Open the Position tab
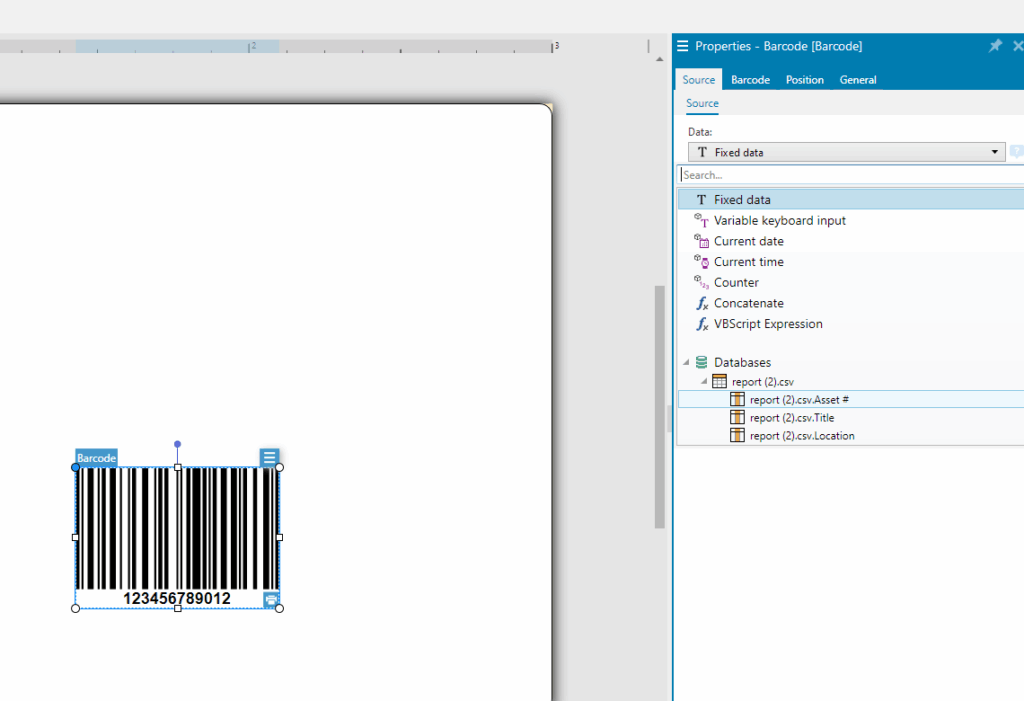 point(804,79)
